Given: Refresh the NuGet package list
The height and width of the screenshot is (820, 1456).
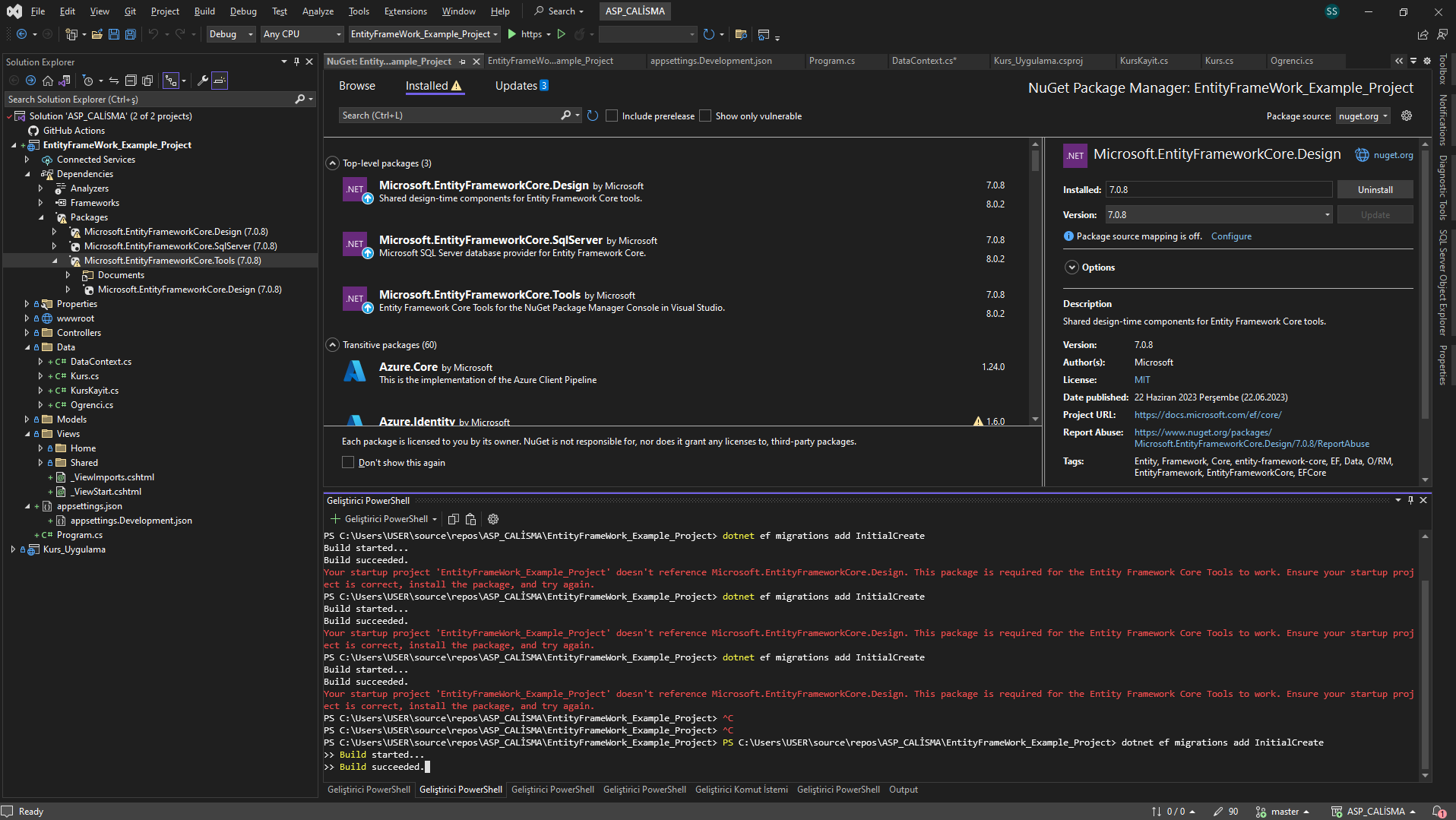Looking at the screenshot, I should click(593, 116).
